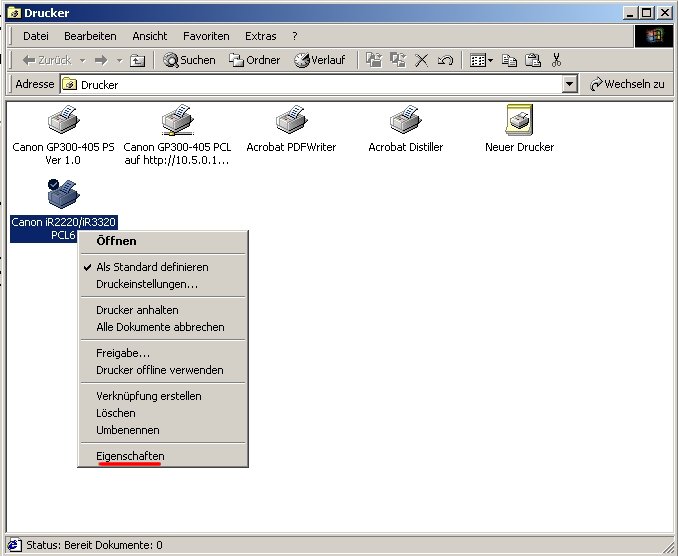
Task: Click the undo toolbar icon
Action: (445, 60)
